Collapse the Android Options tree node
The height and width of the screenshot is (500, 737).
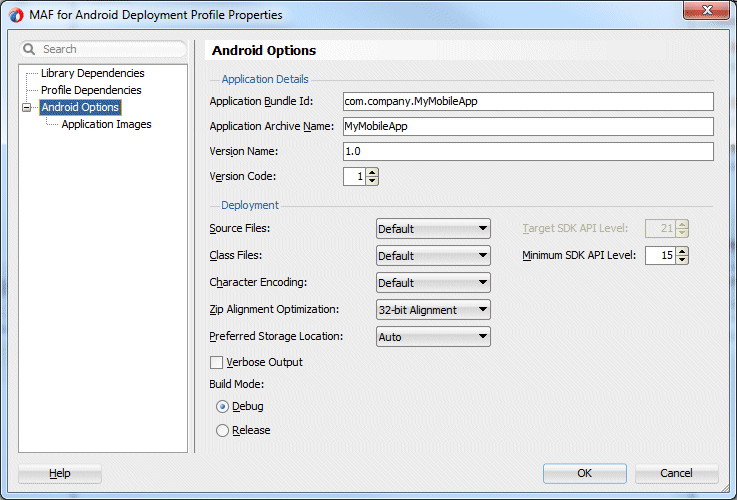pos(27,108)
